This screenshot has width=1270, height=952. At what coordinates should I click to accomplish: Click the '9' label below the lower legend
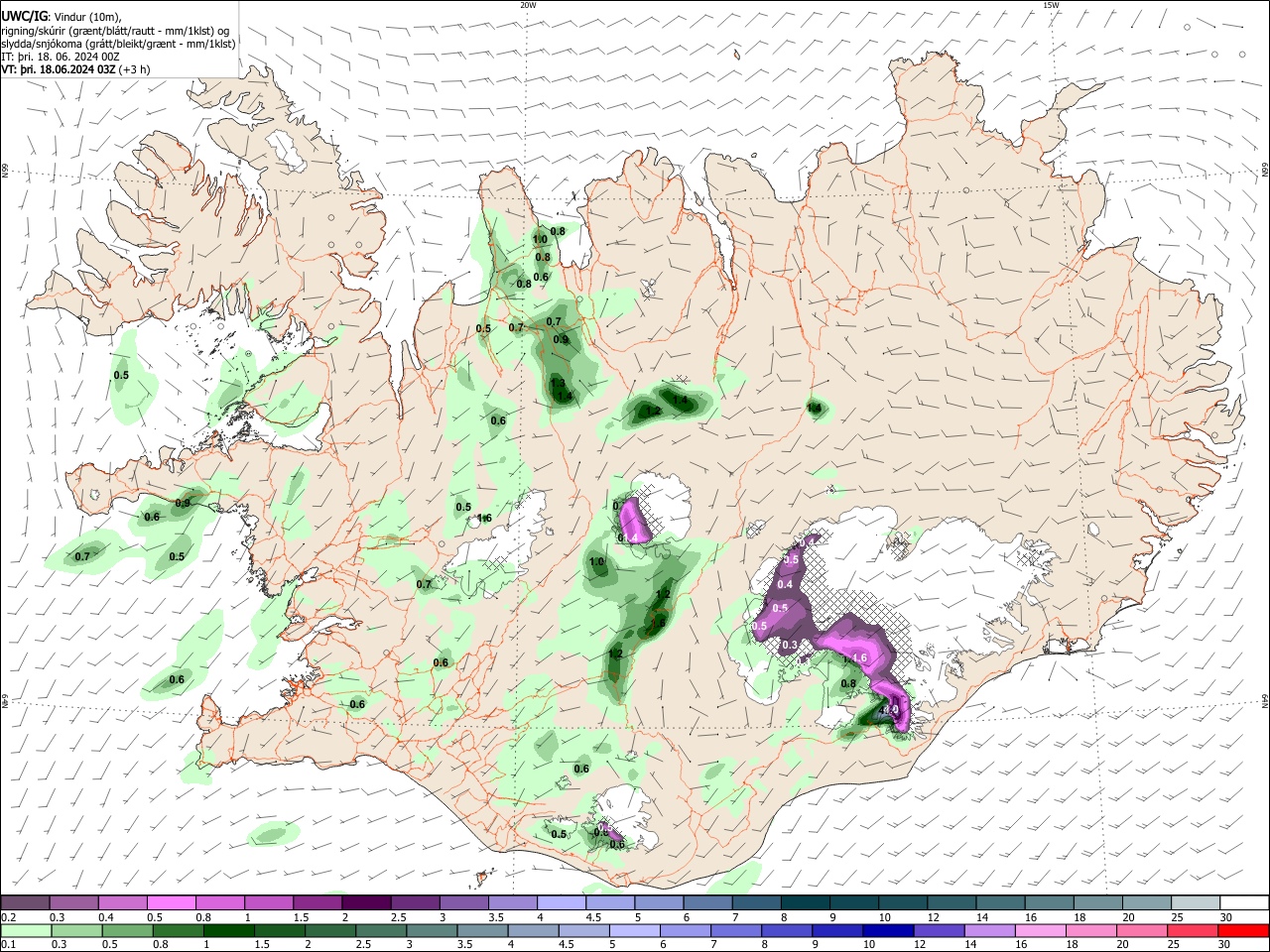(x=815, y=945)
